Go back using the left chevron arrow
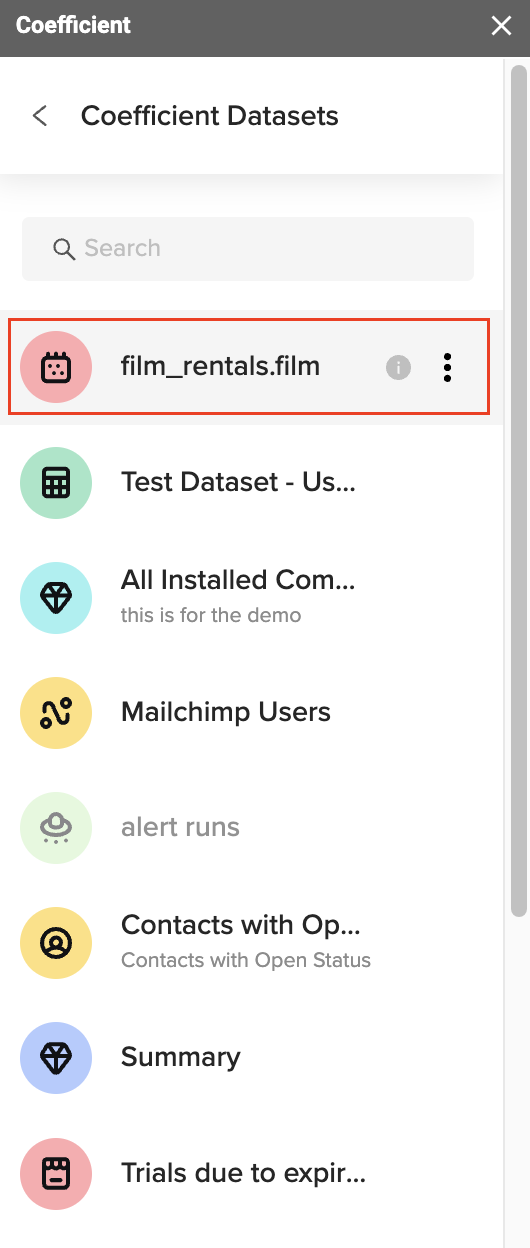Screen dimensions: 530x1248 [40, 116]
